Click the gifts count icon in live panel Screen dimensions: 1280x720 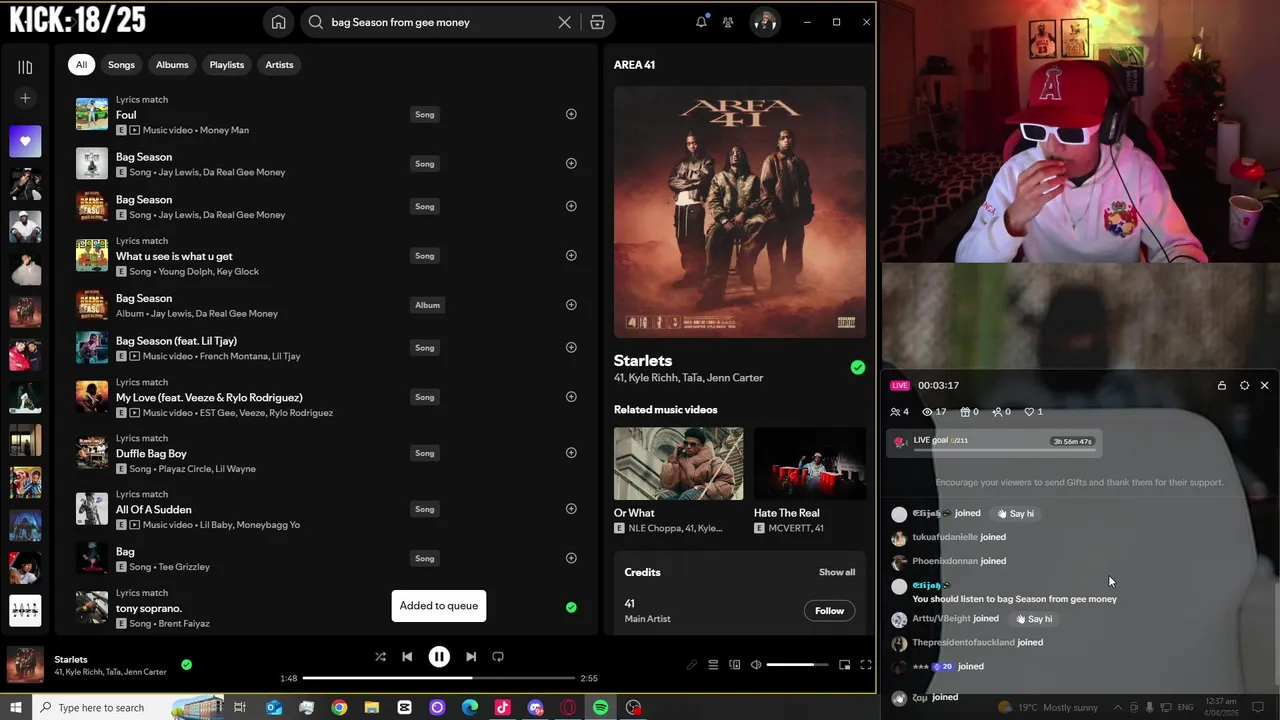(969, 412)
